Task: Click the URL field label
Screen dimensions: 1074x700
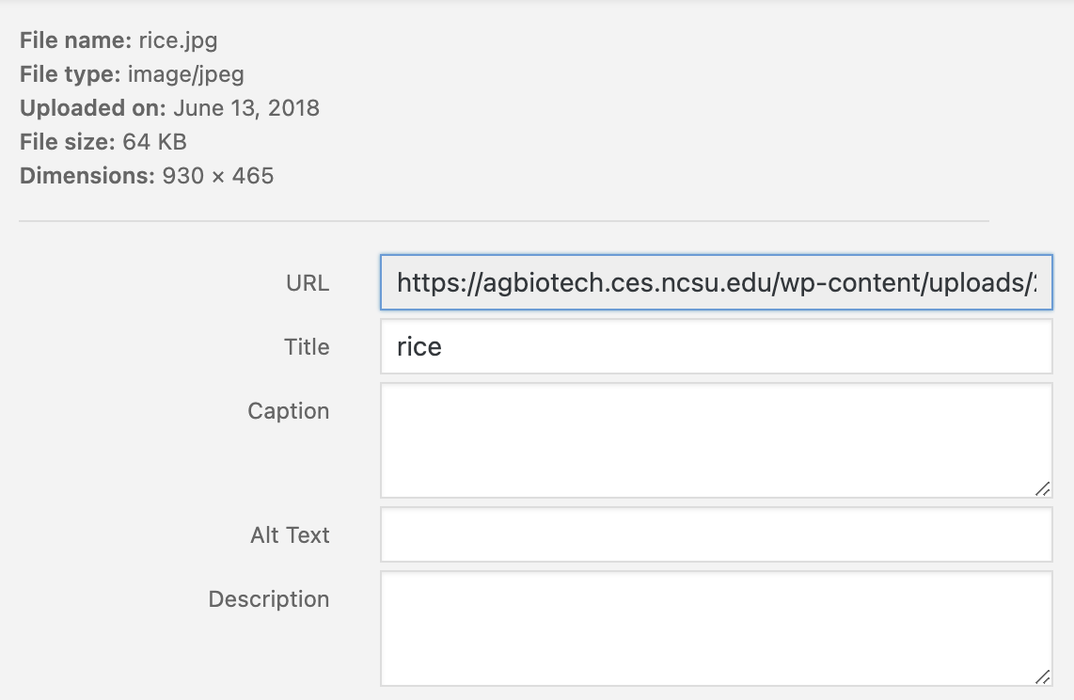Action: [x=307, y=283]
